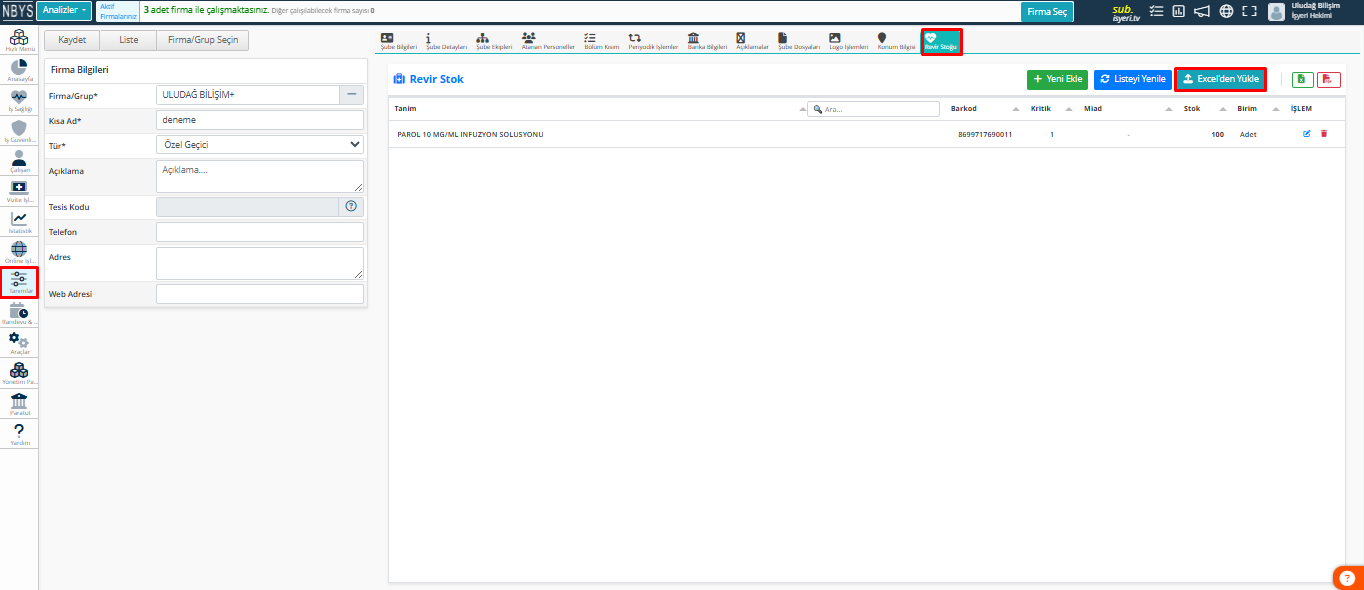The width and height of the screenshot is (1364, 590).
Task: Open announcements megaphone icon
Action: click(x=1202, y=11)
